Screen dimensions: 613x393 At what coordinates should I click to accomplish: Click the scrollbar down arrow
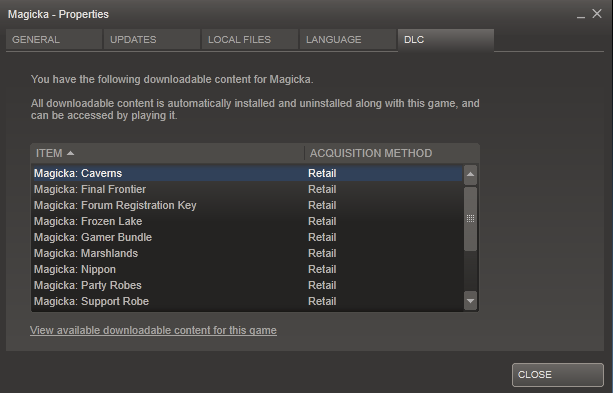(x=470, y=301)
